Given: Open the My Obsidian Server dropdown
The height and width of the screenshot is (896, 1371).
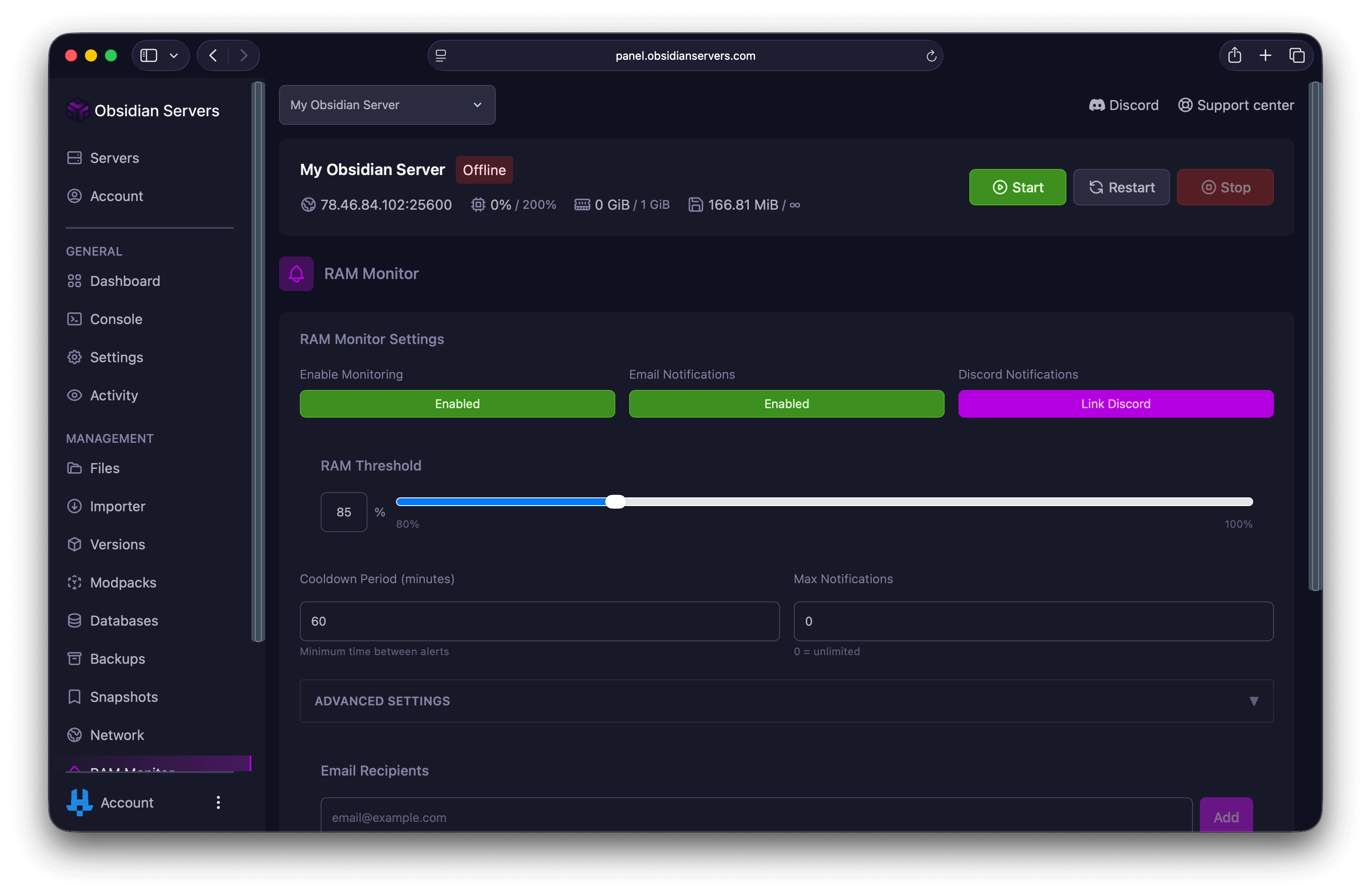Looking at the screenshot, I should point(387,105).
